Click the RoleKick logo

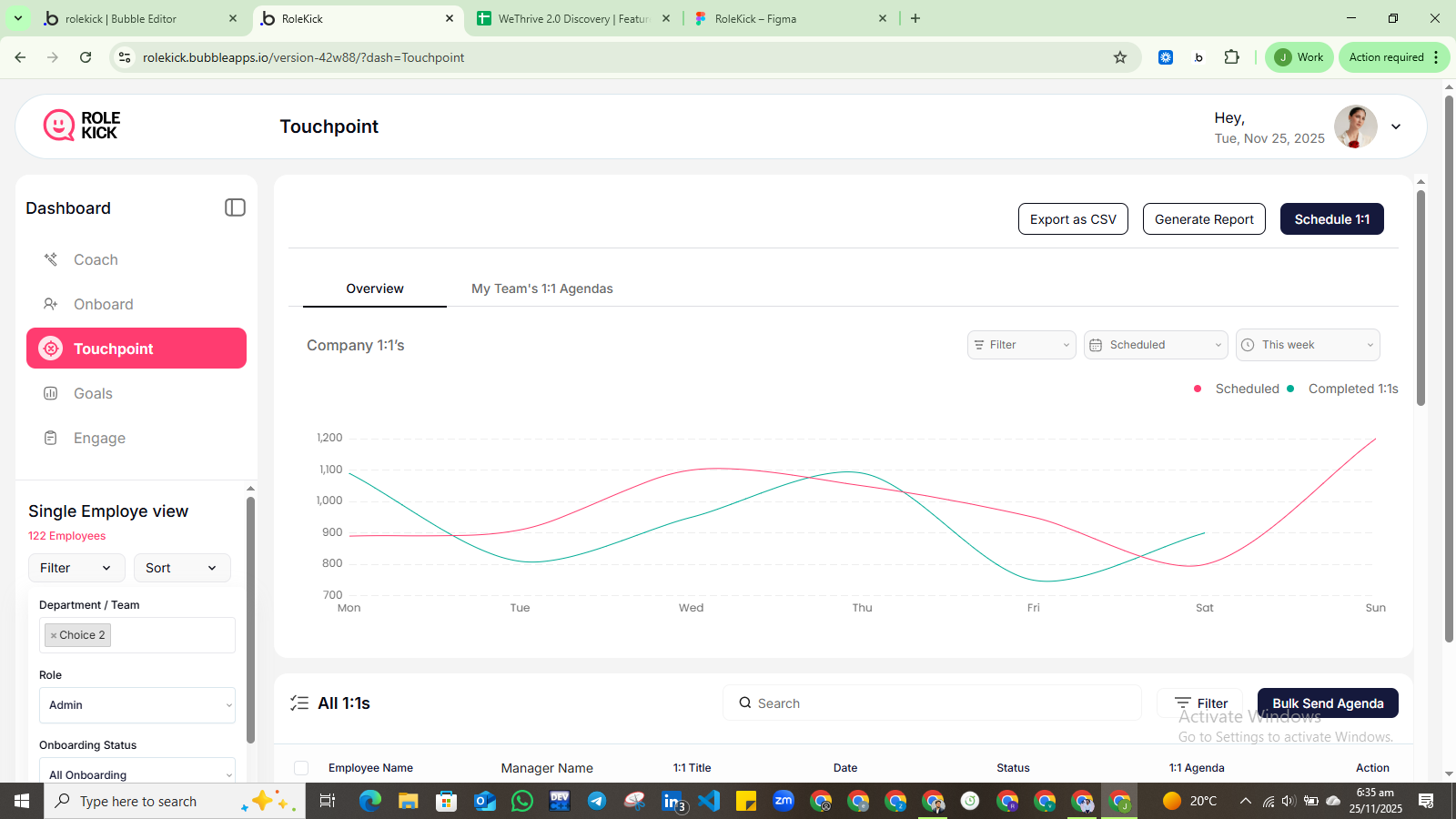[x=82, y=126]
